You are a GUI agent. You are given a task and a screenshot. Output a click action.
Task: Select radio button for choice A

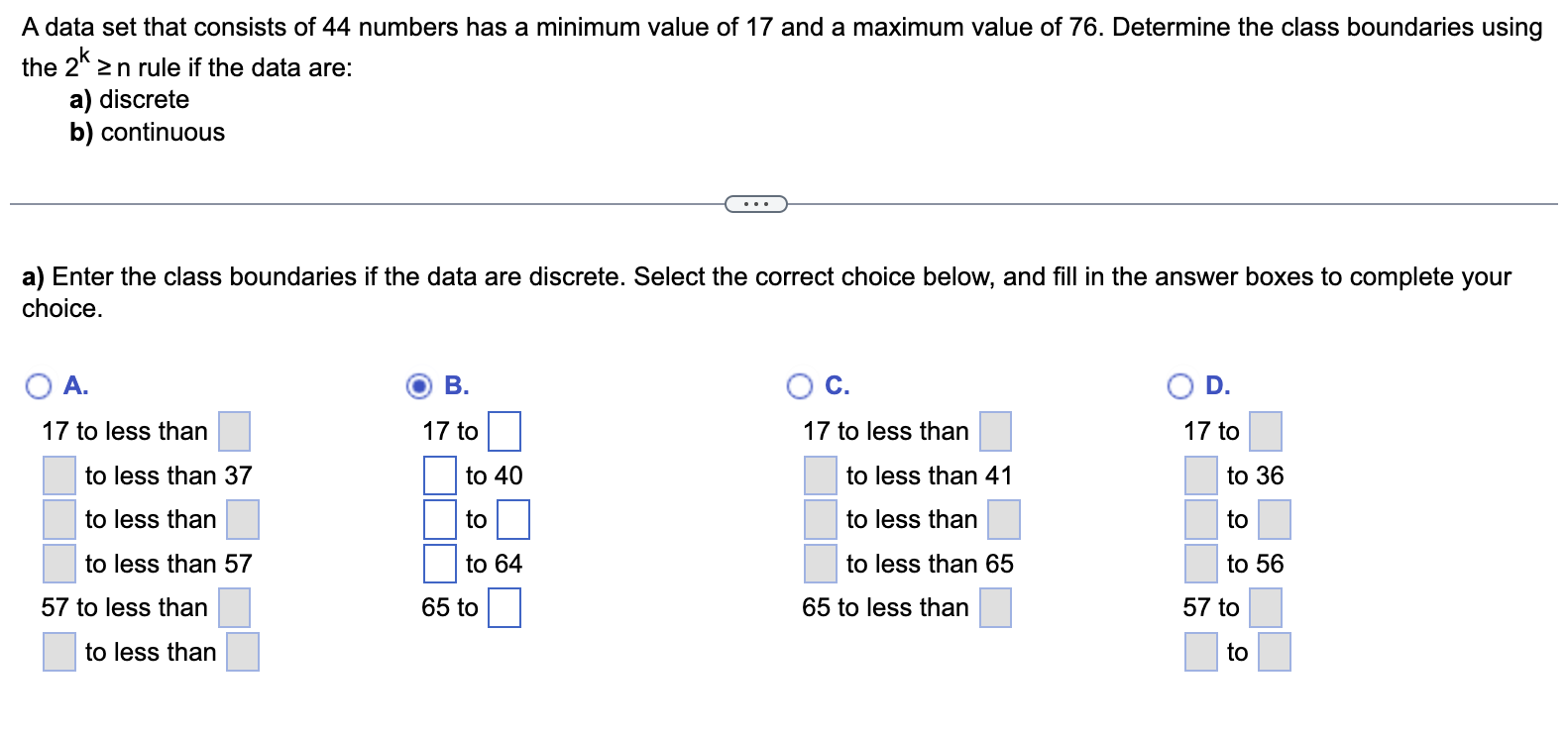pyautogui.click(x=39, y=385)
